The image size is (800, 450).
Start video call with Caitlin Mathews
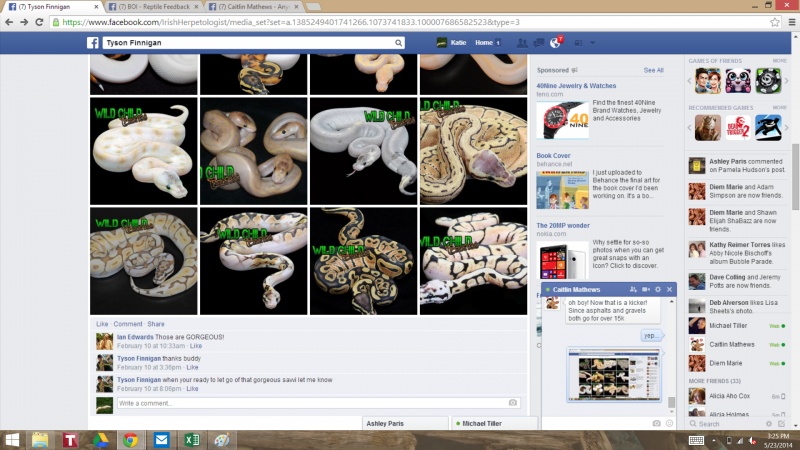tap(645, 289)
